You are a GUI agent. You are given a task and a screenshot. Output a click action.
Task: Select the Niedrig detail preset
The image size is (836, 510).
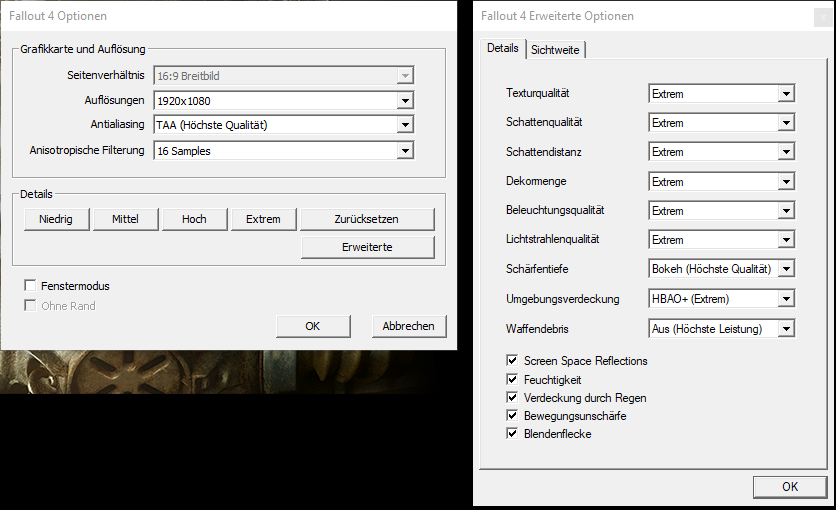pos(56,219)
